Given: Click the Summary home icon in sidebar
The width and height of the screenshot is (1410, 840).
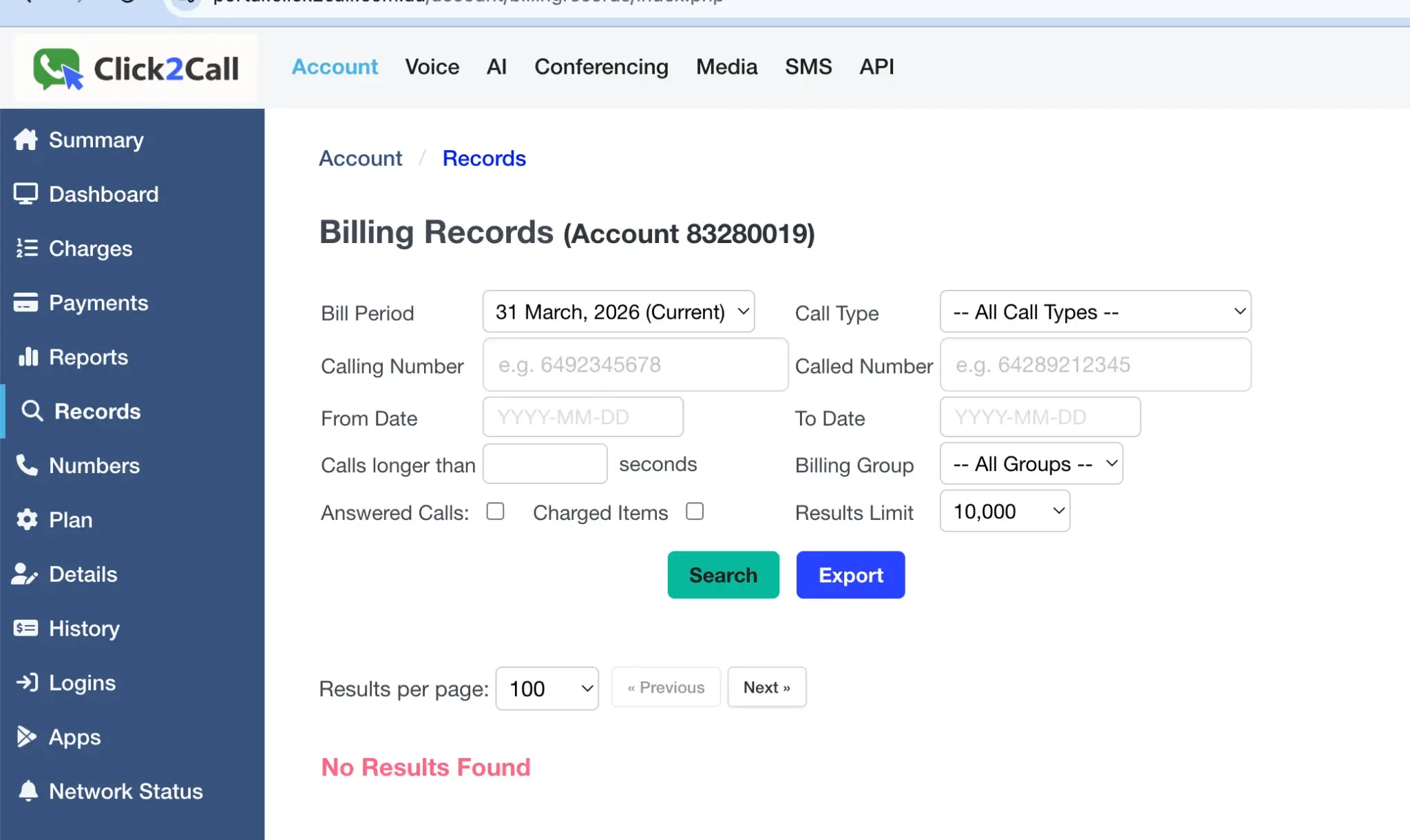Looking at the screenshot, I should click(x=25, y=140).
